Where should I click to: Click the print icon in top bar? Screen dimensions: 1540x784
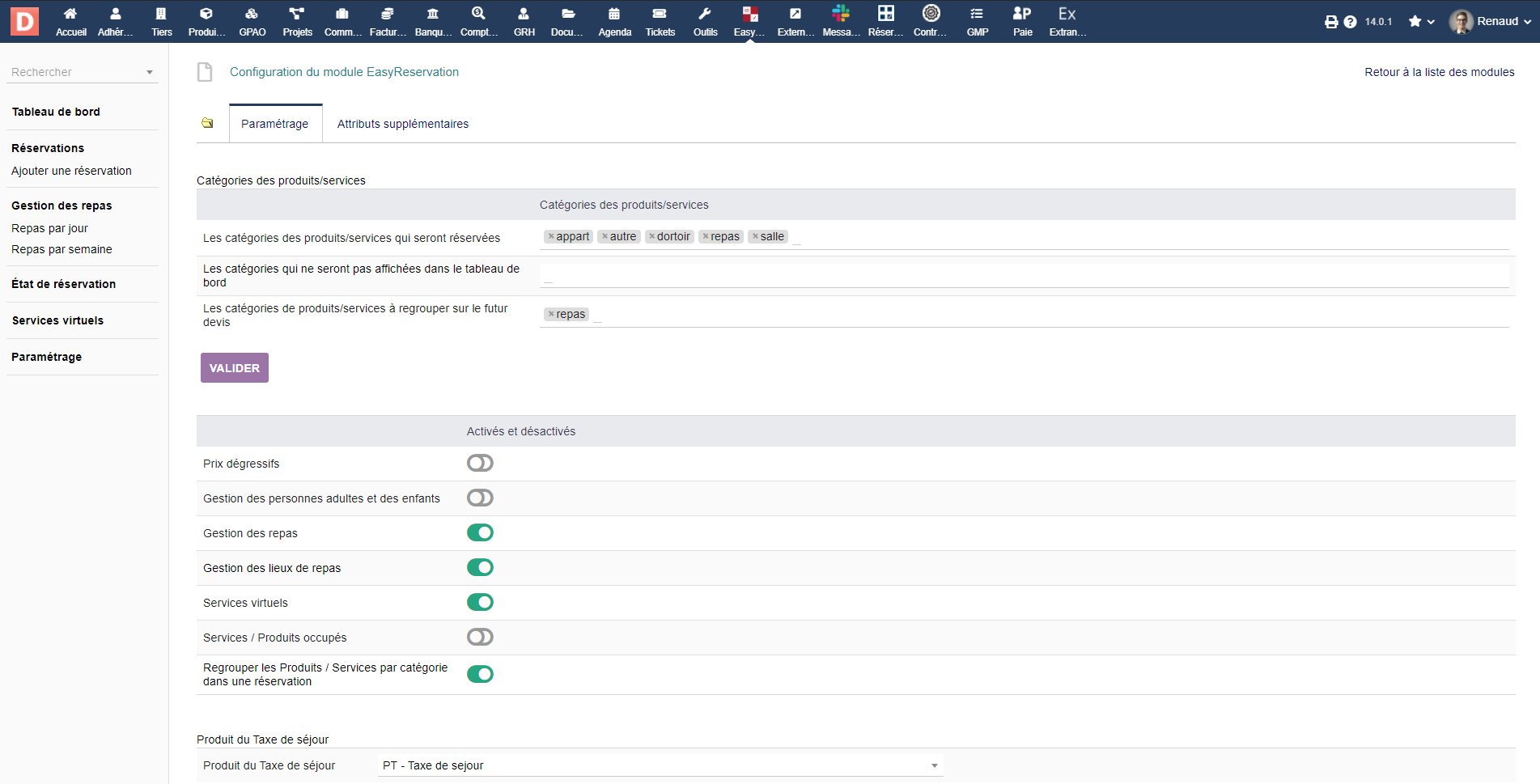[x=1331, y=22]
